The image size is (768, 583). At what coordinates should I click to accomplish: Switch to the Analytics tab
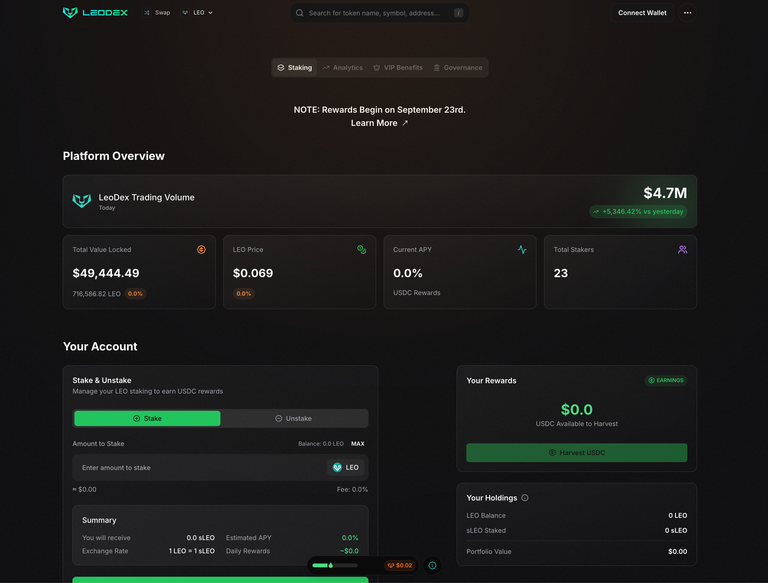343,68
